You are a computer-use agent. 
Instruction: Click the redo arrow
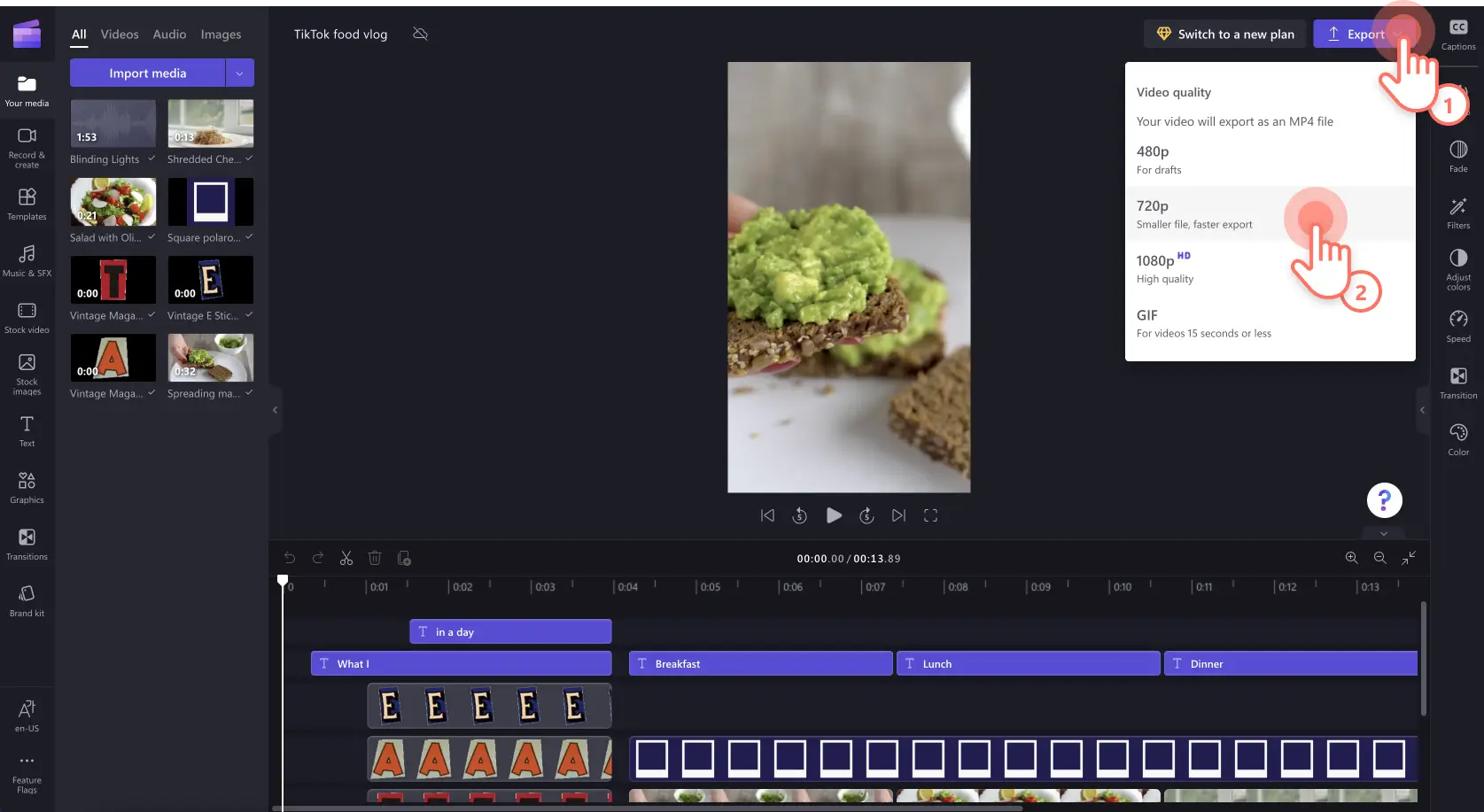tap(318, 558)
